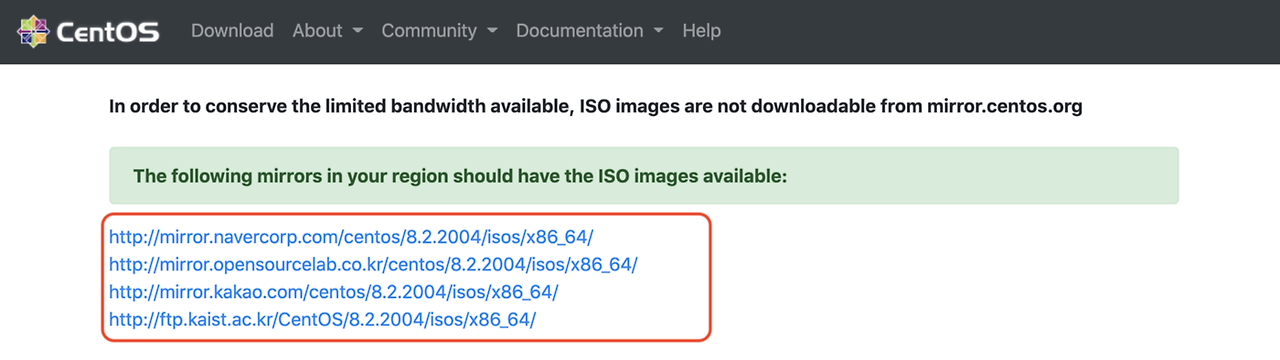Click the caret arrow beside Community
The height and width of the screenshot is (360, 1280).
click(x=492, y=32)
